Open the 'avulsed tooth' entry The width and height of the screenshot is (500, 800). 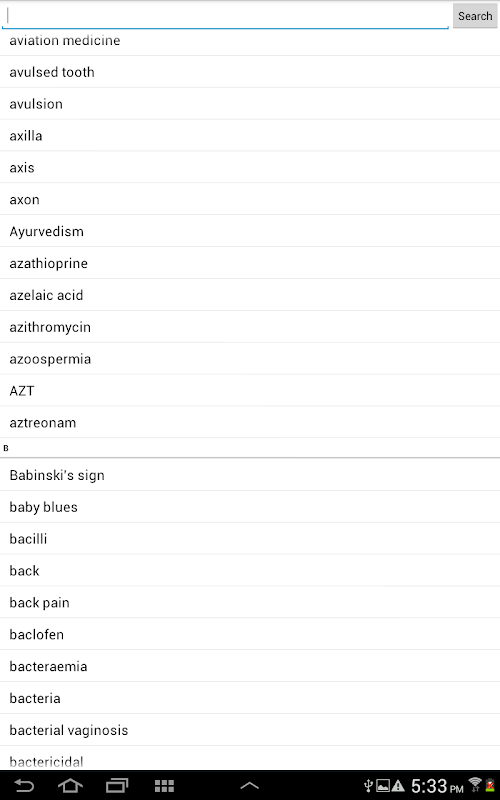click(250, 72)
